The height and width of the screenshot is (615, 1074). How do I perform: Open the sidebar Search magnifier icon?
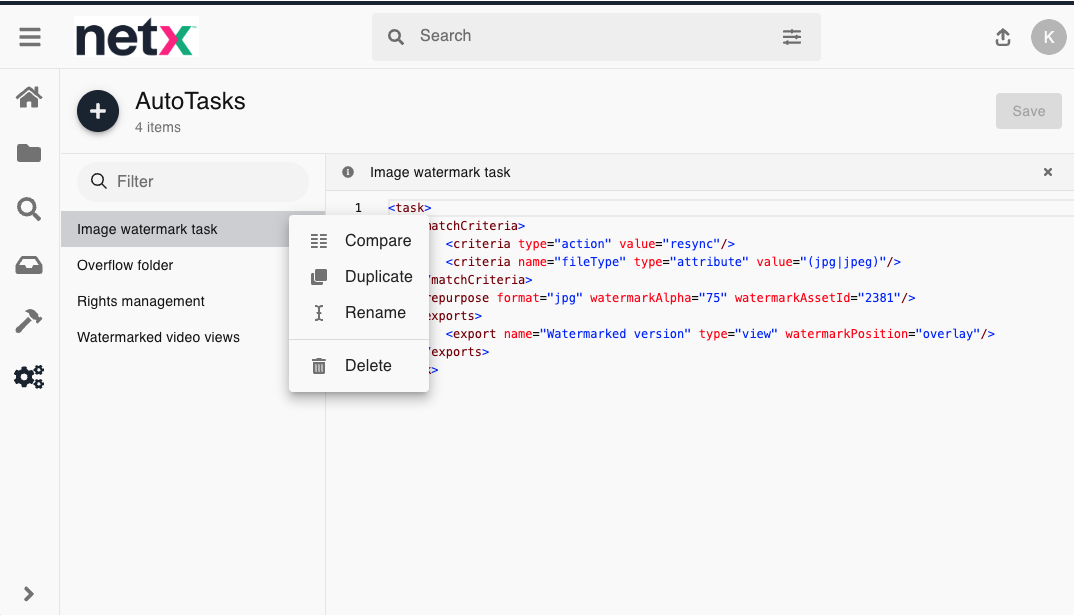point(29,209)
